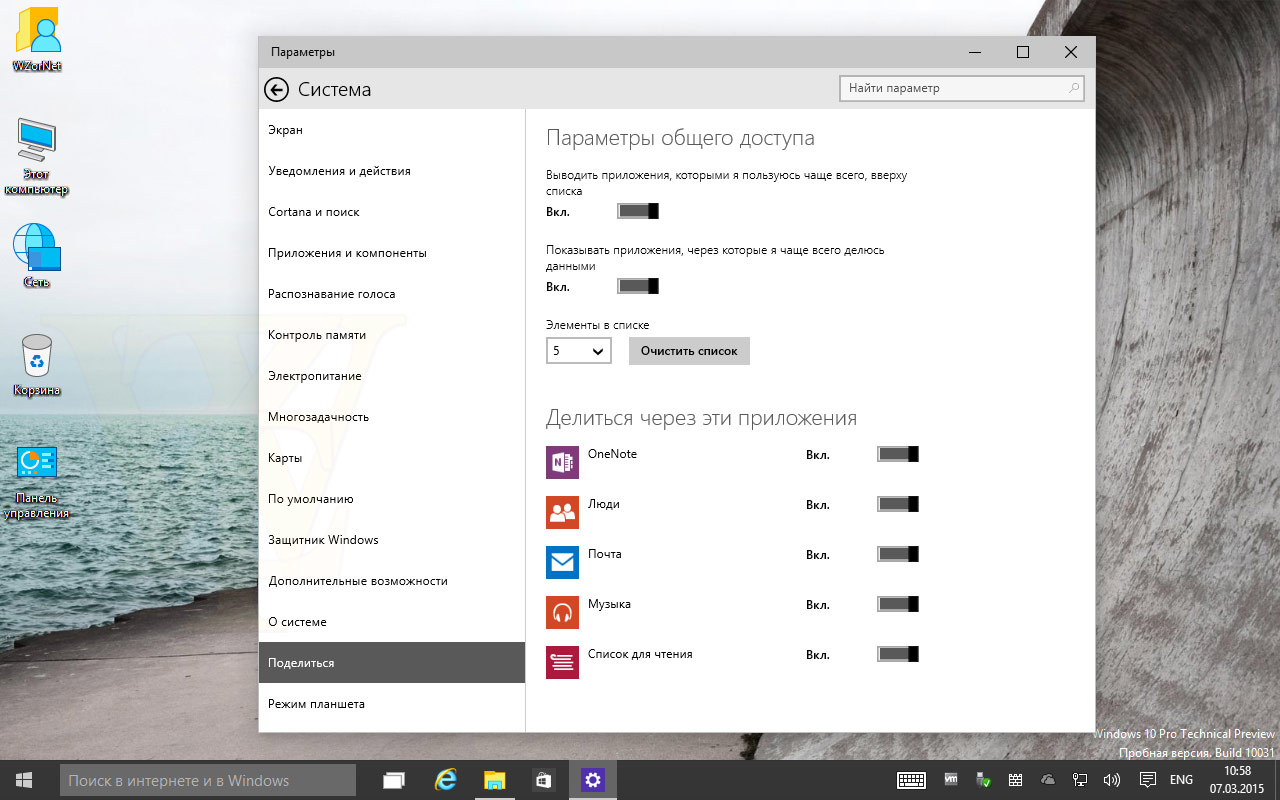This screenshot has height=800, width=1280.
Task: Open Электропитание section
Action: click(391, 376)
